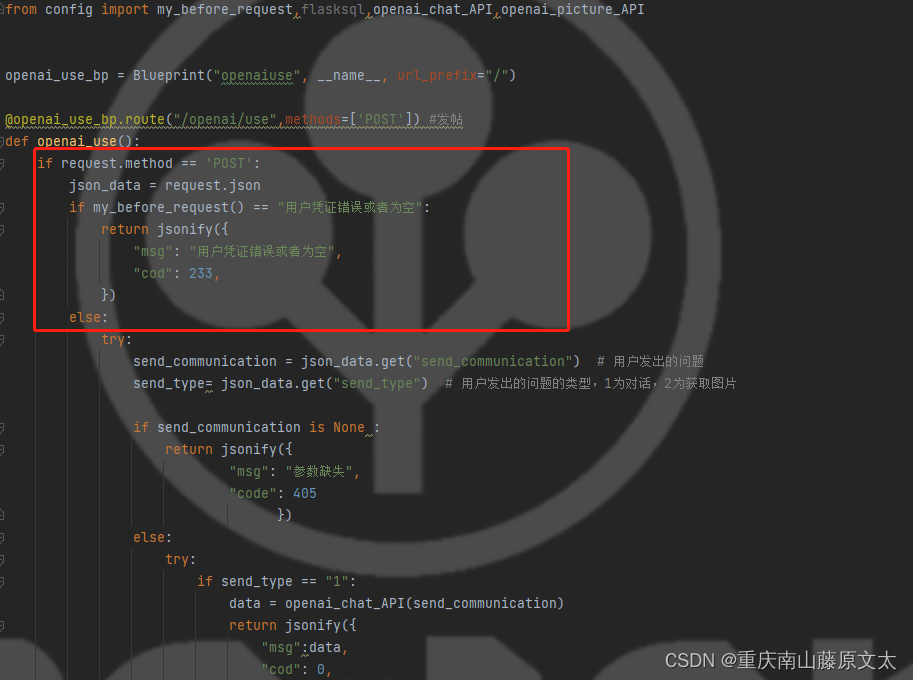Collapse the if request.method == 'POST' block
913x680 pixels.
click(2, 164)
